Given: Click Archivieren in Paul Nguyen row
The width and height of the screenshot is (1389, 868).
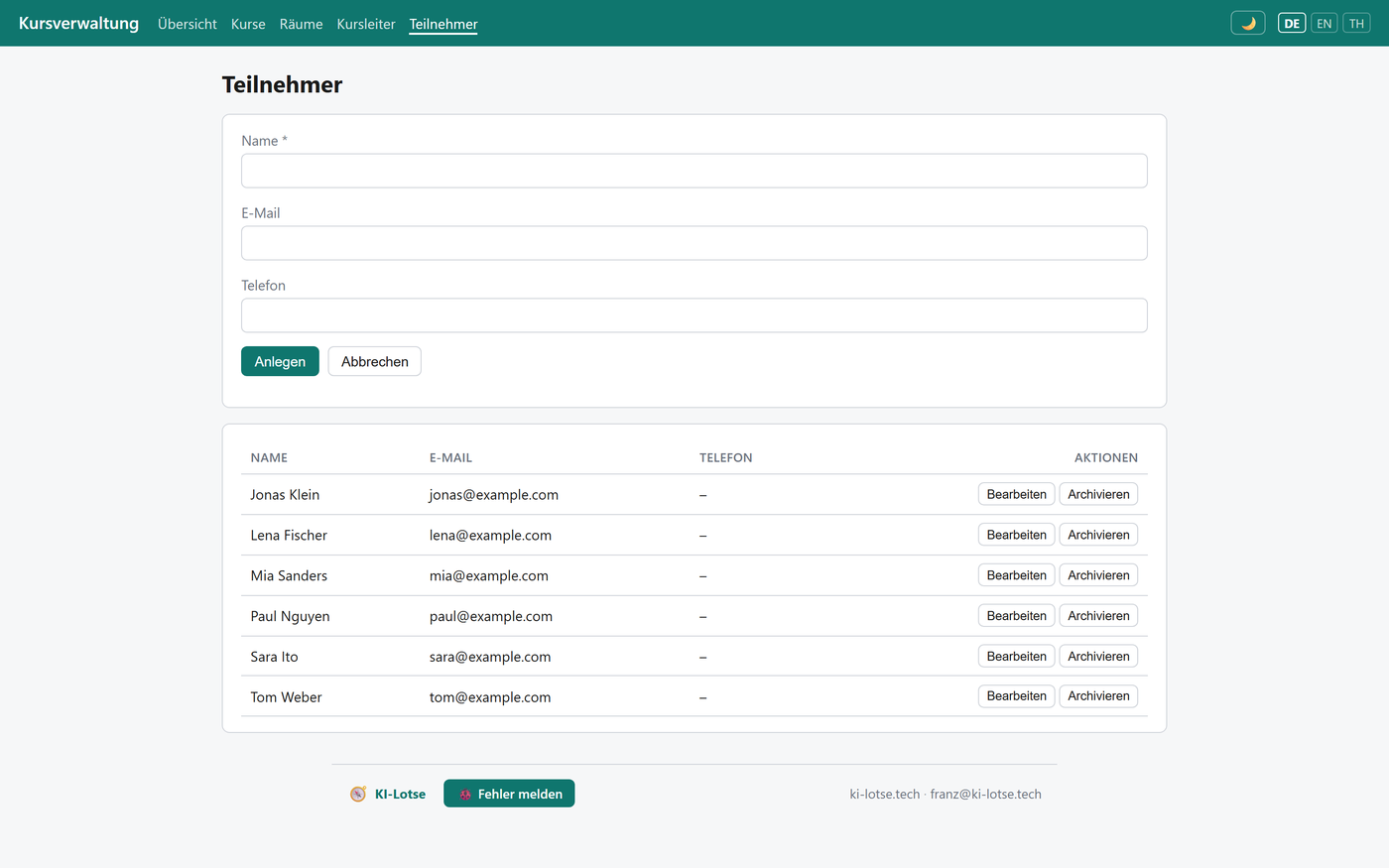Looking at the screenshot, I should pos(1098,616).
